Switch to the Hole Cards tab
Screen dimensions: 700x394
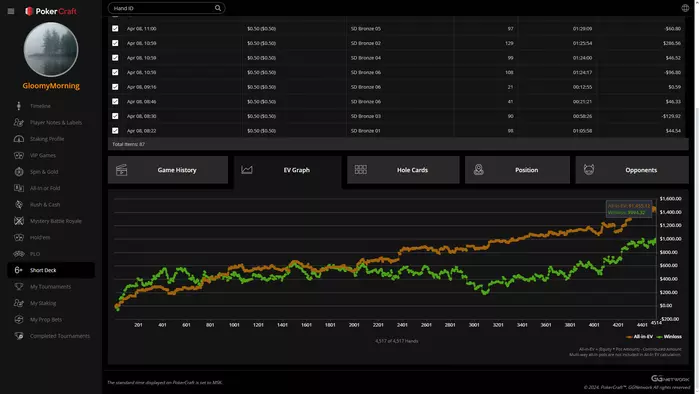point(403,170)
